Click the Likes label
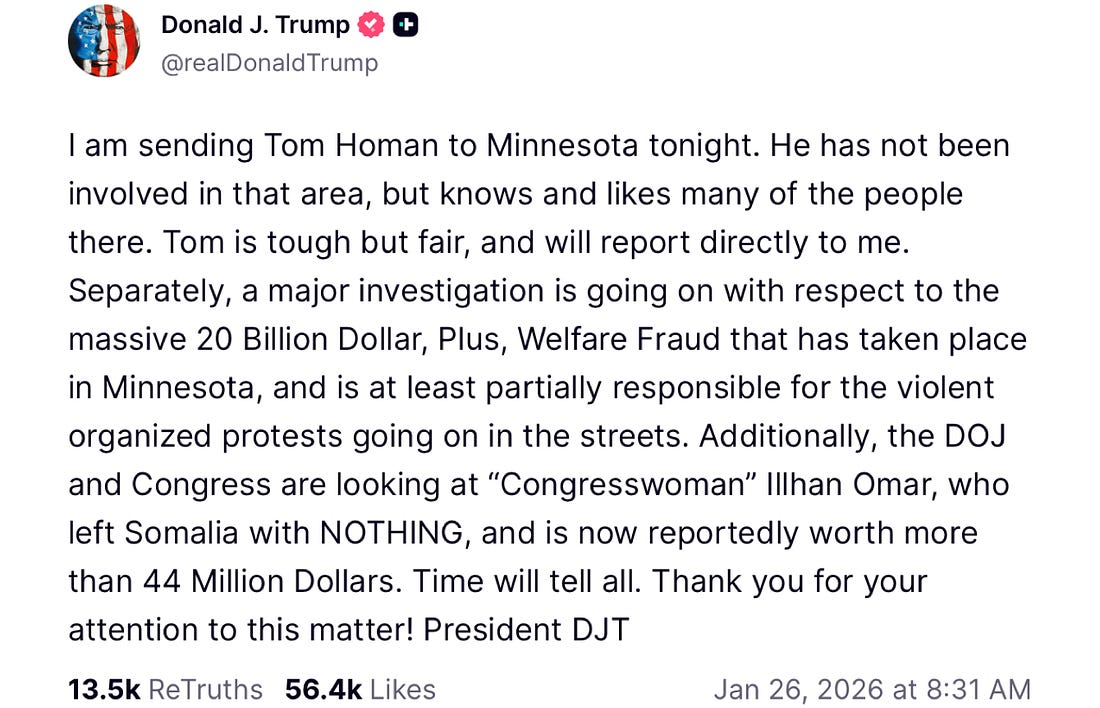This screenshot has height=708, width=1100. tap(402, 689)
